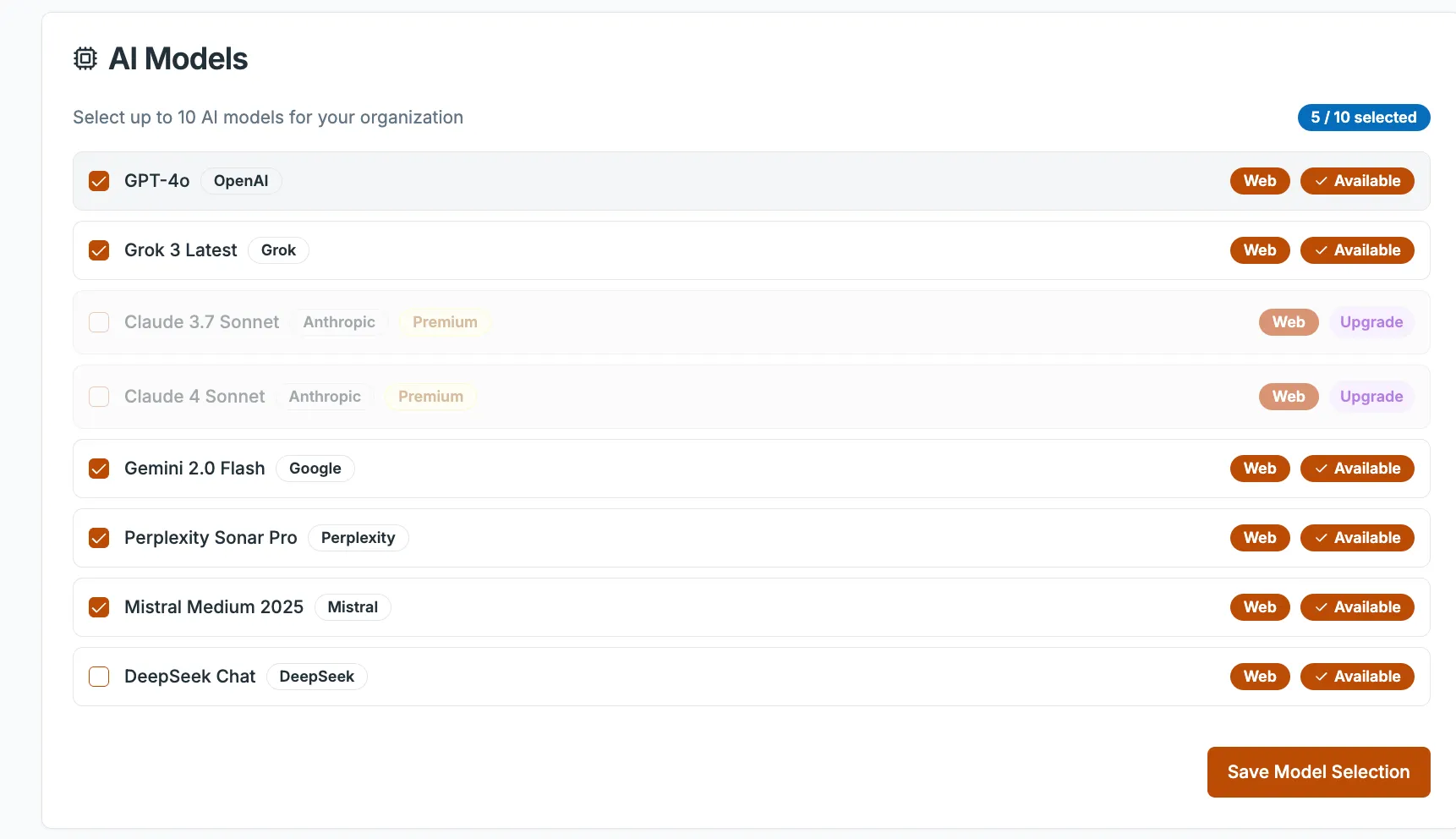Uncheck Mistral Medium 2025 checkbox
This screenshot has width=1456, height=839.
click(99, 607)
